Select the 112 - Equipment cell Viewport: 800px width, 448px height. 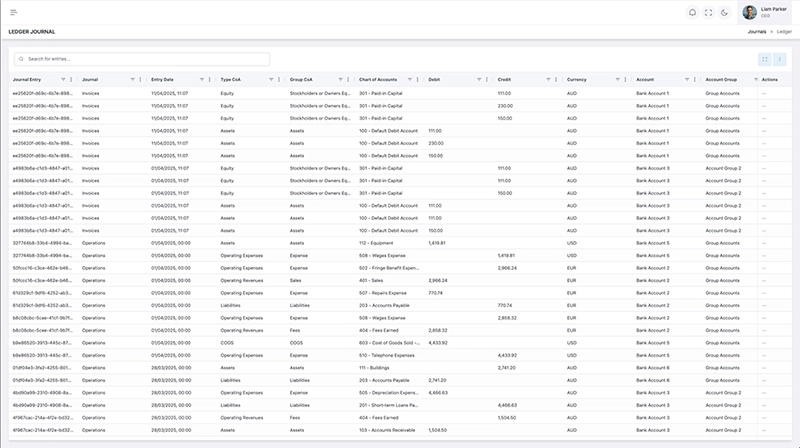click(x=376, y=243)
